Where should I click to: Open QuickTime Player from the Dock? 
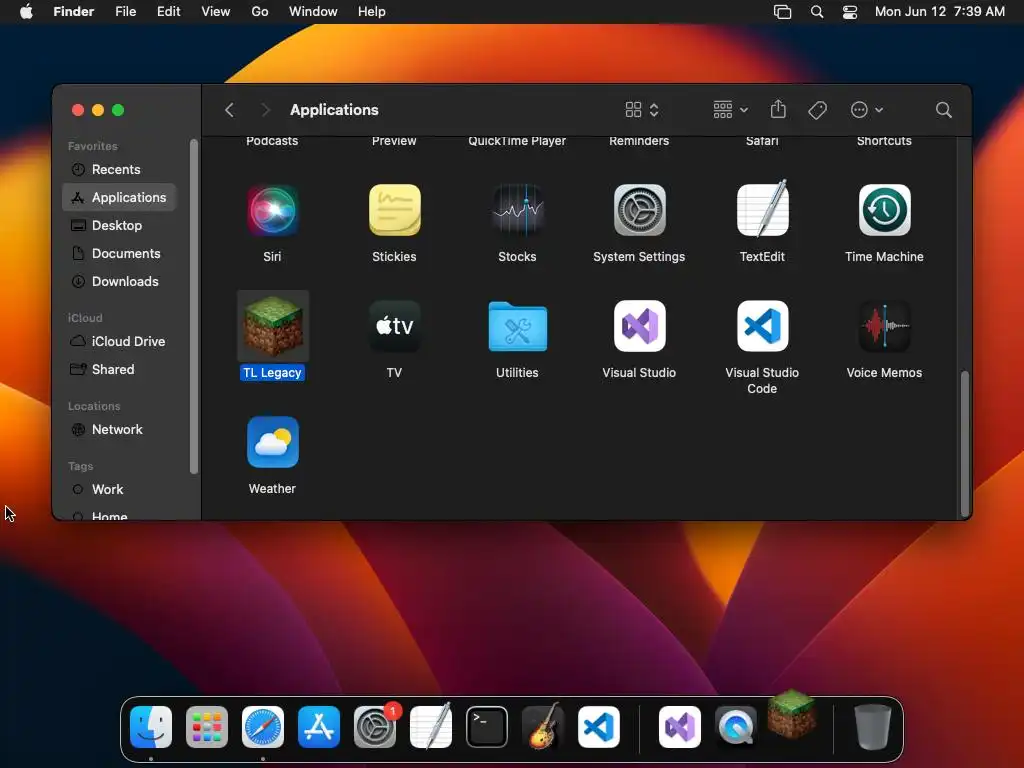736,727
